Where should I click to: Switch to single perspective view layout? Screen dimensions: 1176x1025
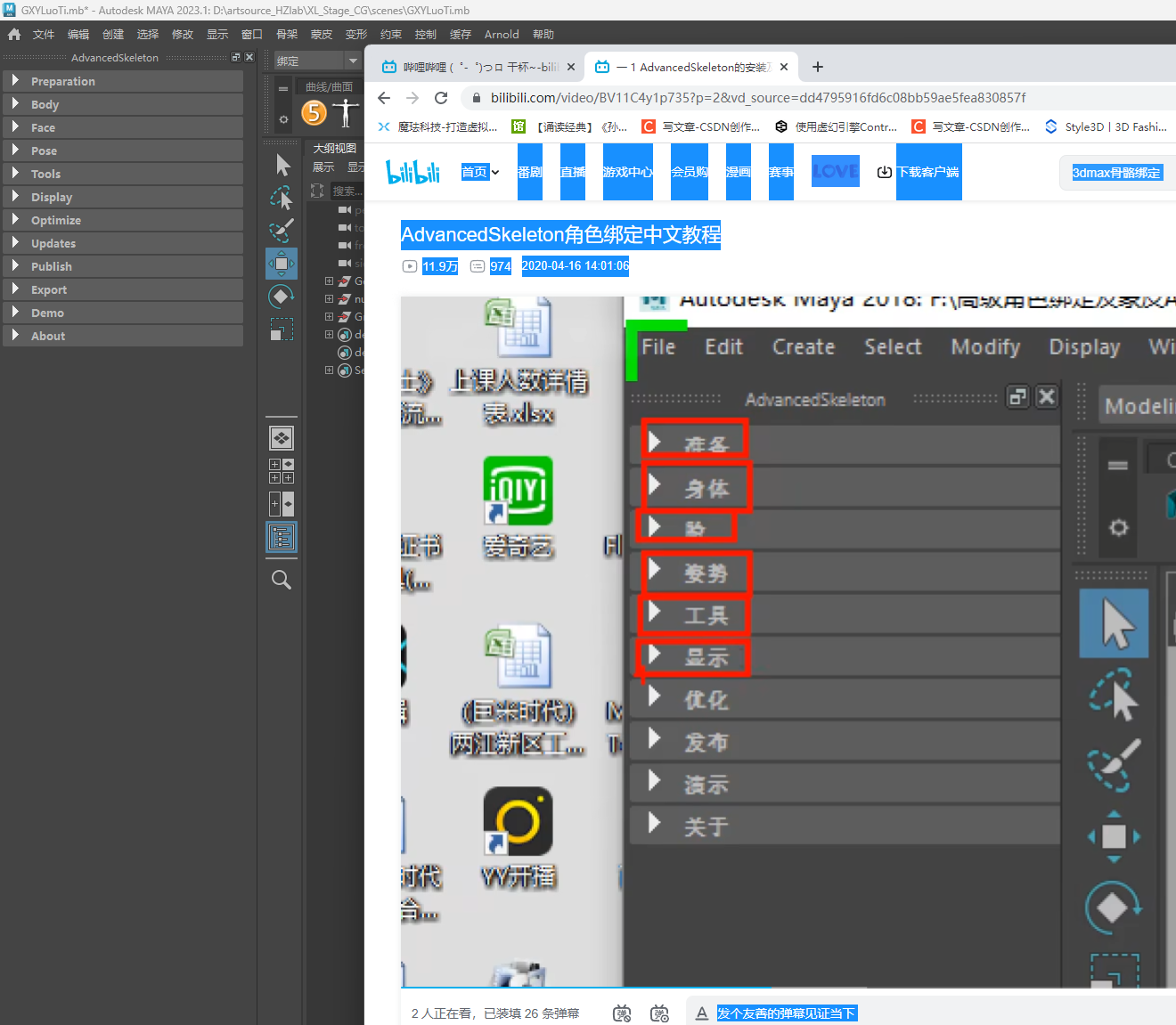[x=282, y=438]
